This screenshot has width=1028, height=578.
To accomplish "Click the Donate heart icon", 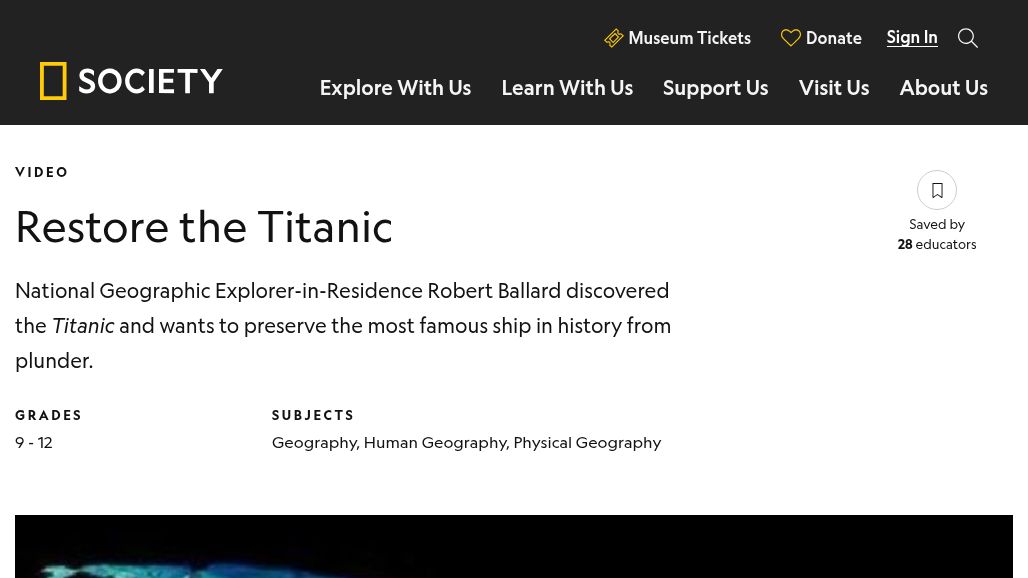I will 791,38.
